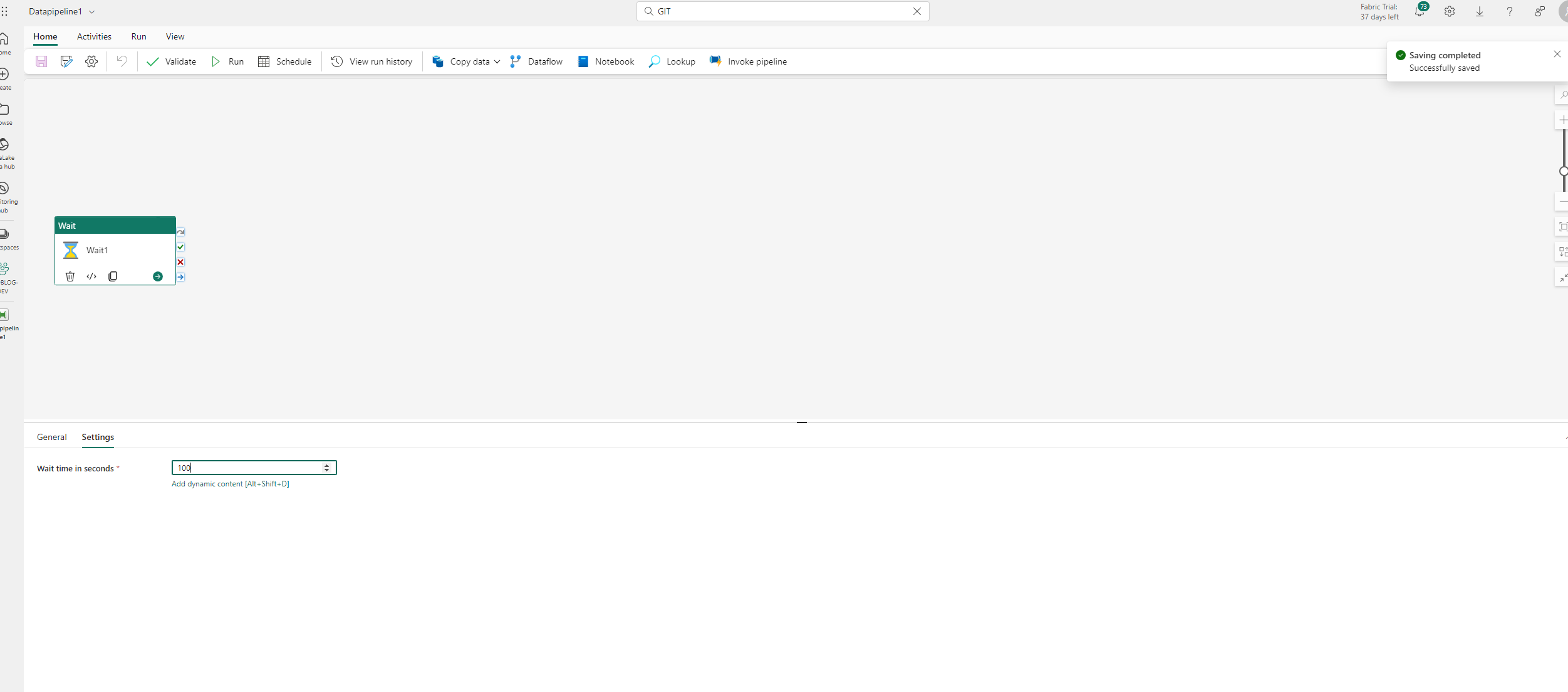Viewport: 1568px width, 692px height.
Task: Click the failure X icon on Wait1
Action: (181, 262)
